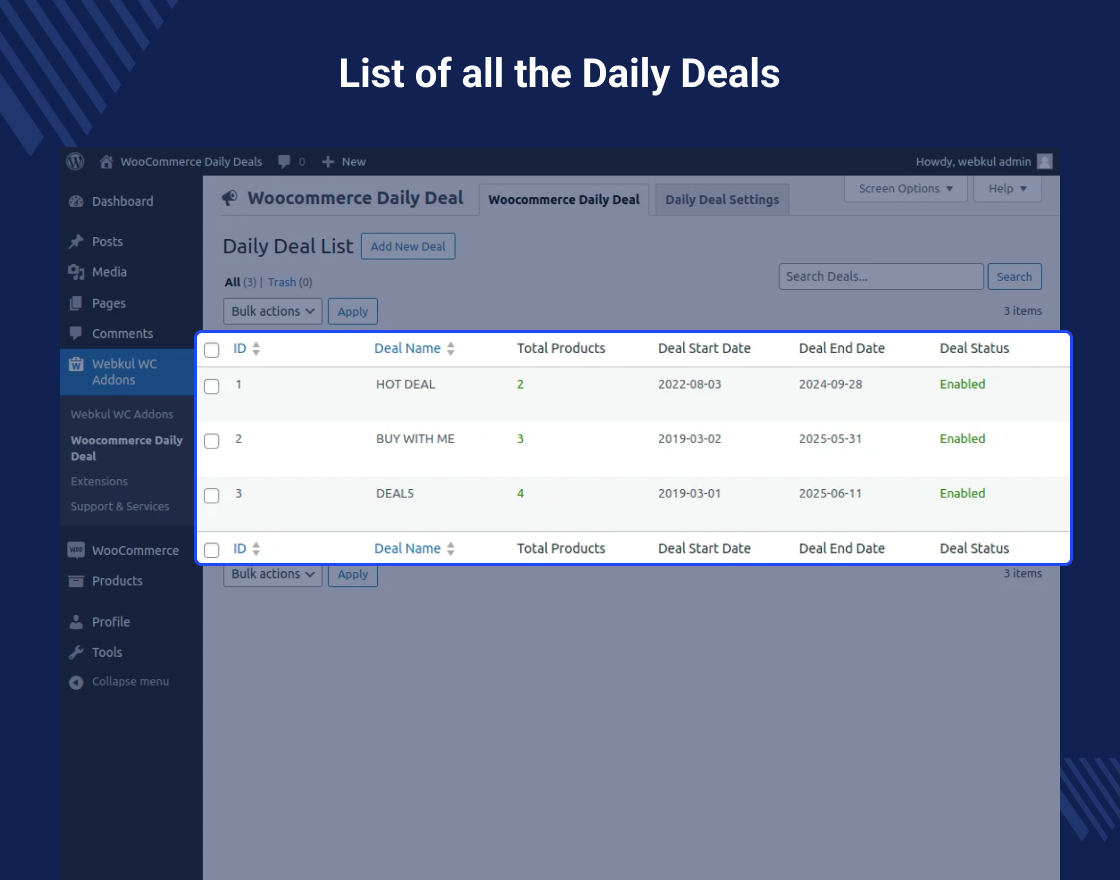This screenshot has width=1120, height=880.
Task: Switch to the Daily Deal Settings tab
Action: (721, 199)
